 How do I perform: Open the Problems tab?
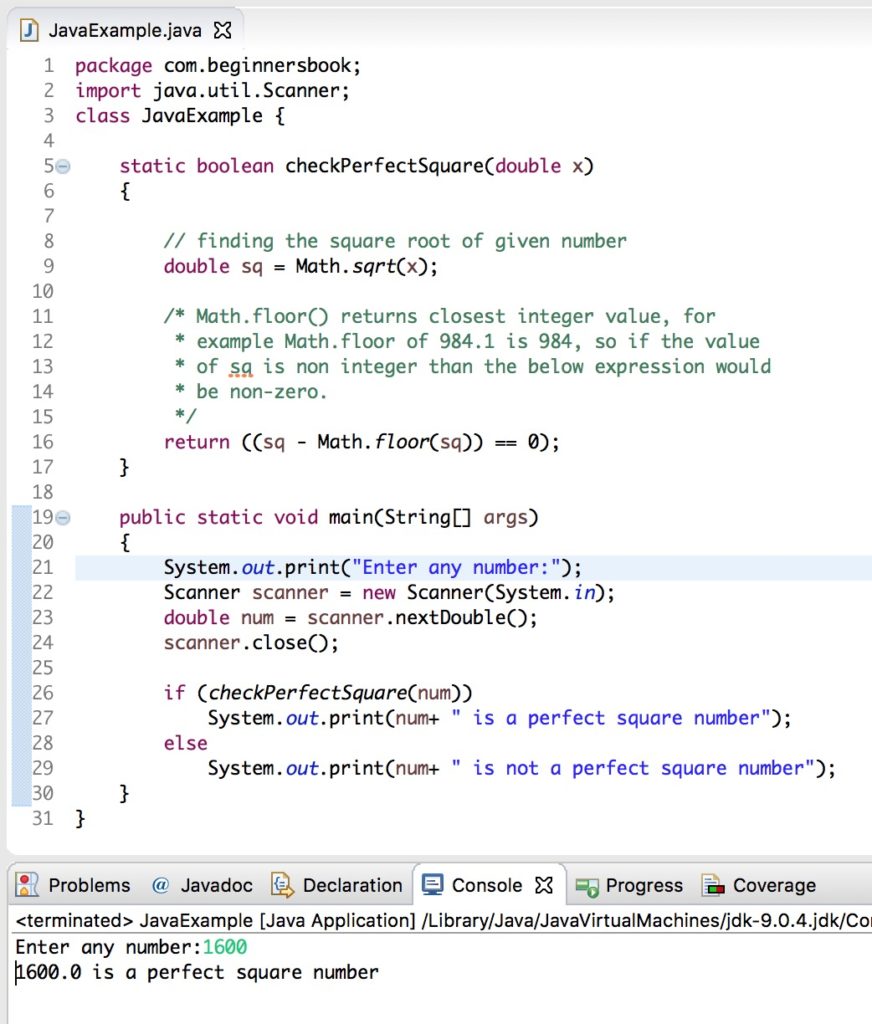pos(73,885)
